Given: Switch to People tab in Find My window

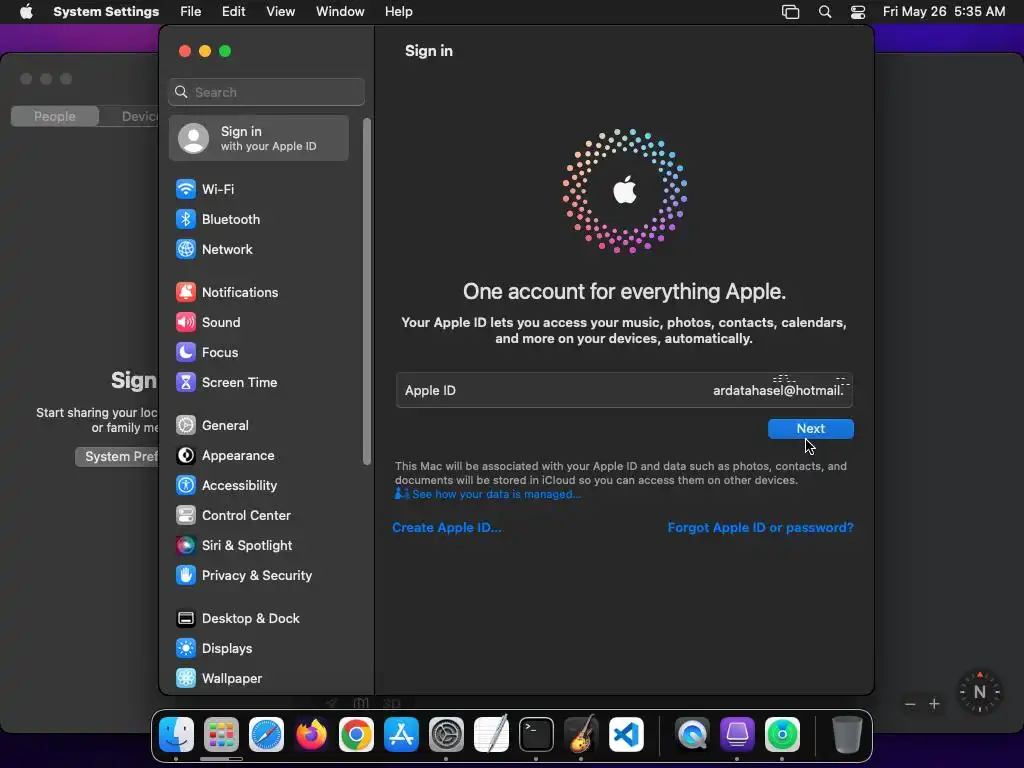Looking at the screenshot, I should [55, 116].
